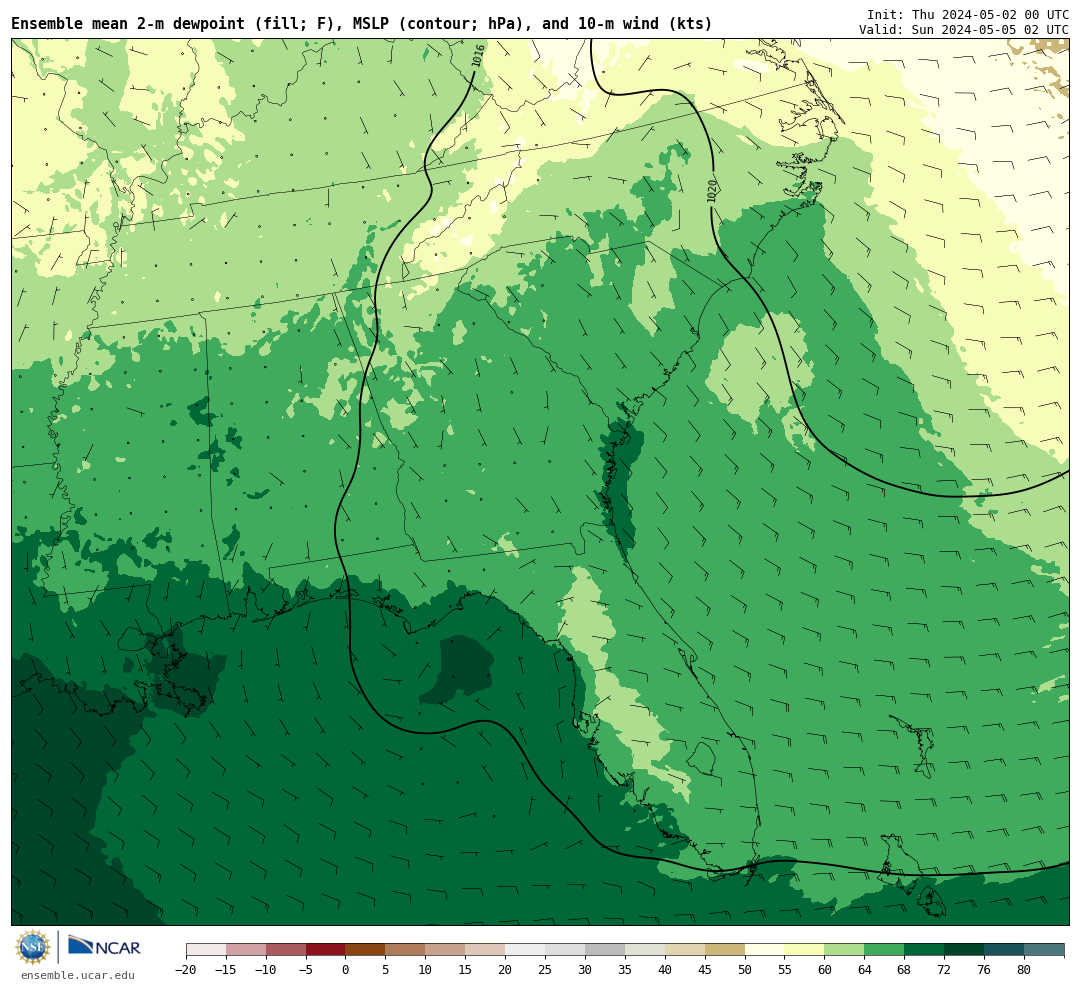Viewport: 1080px width, 988px height.
Task: Click the -15 to -10 colorbar swatch
Action: coord(246,950)
